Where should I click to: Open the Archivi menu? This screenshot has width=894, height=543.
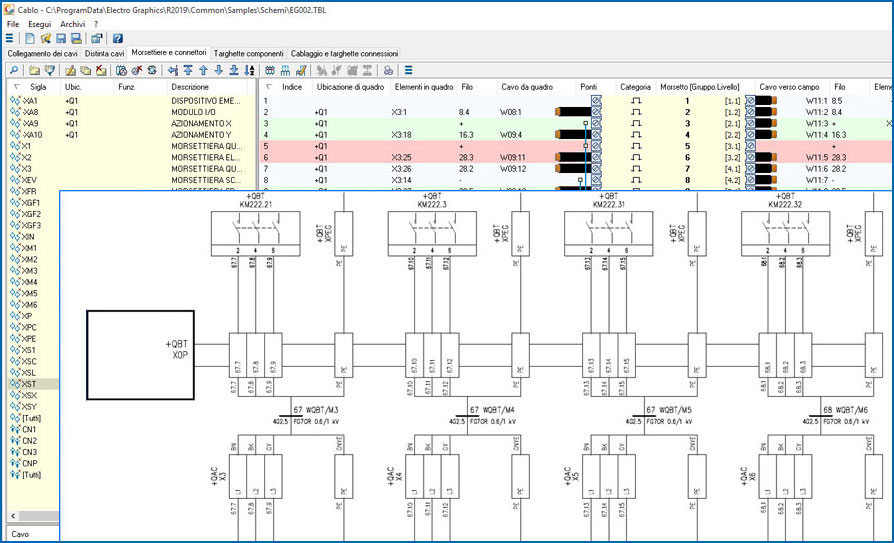click(72, 23)
